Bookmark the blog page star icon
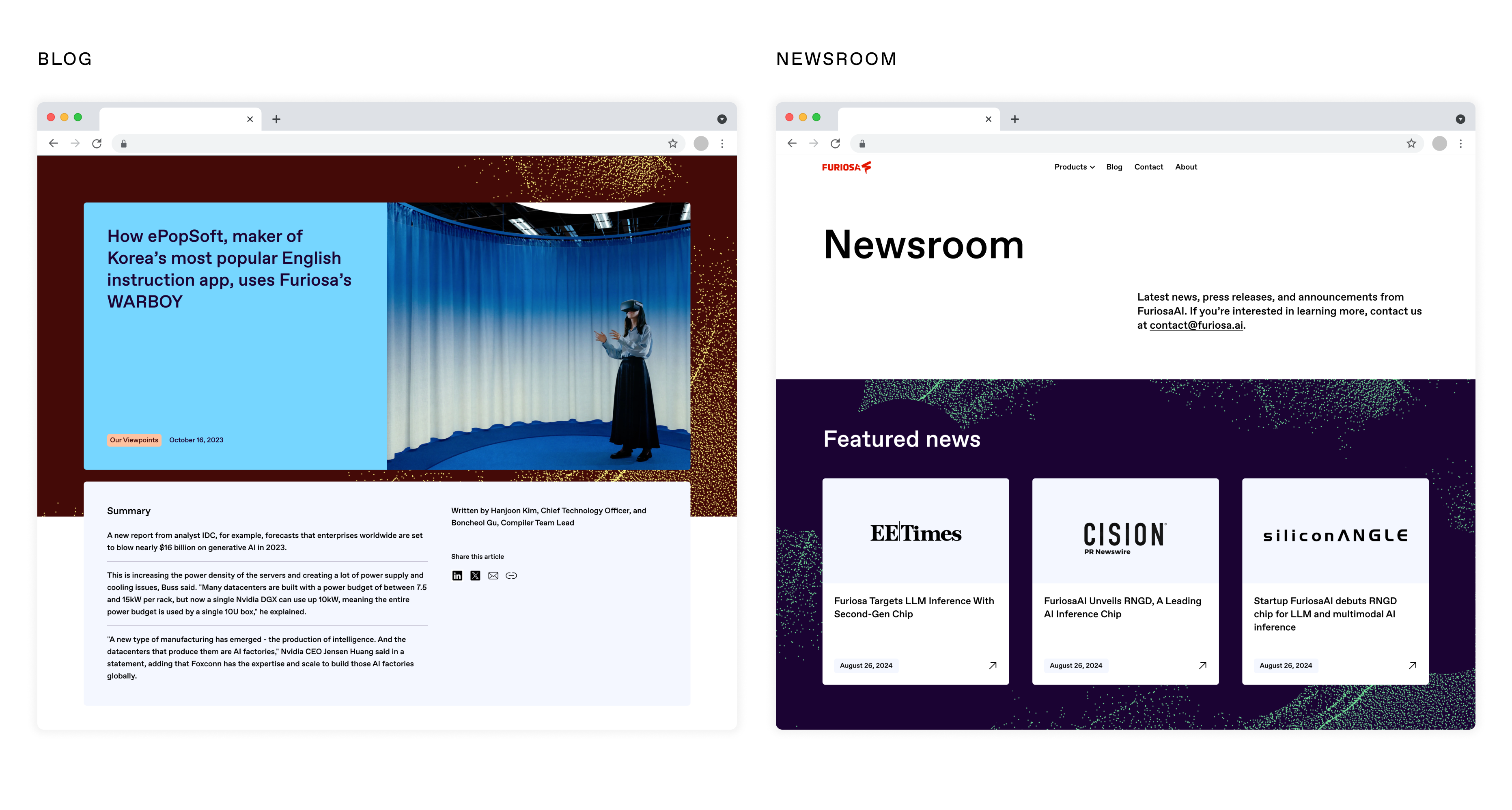This screenshot has height=810, width=1512. click(x=673, y=143)
